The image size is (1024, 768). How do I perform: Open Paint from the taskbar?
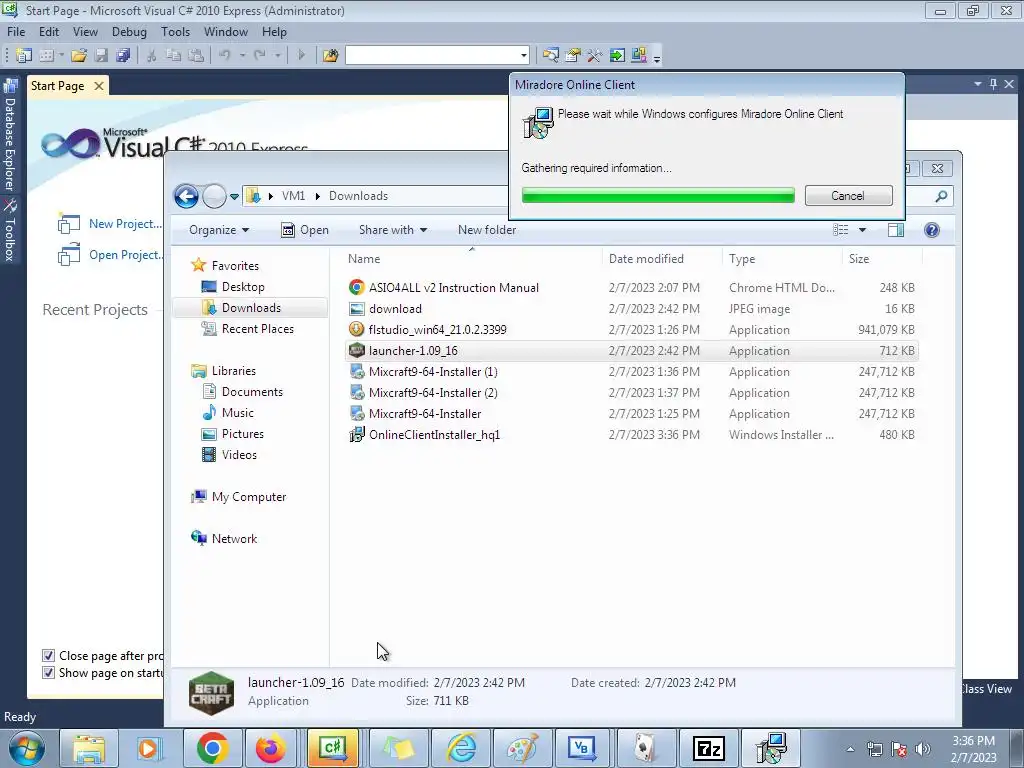pos(522,748)
